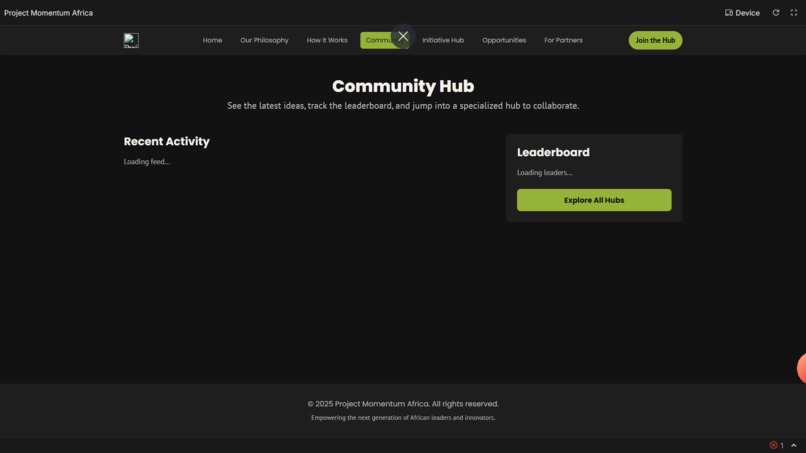Click the Leaderboard heading

(553, 152)
